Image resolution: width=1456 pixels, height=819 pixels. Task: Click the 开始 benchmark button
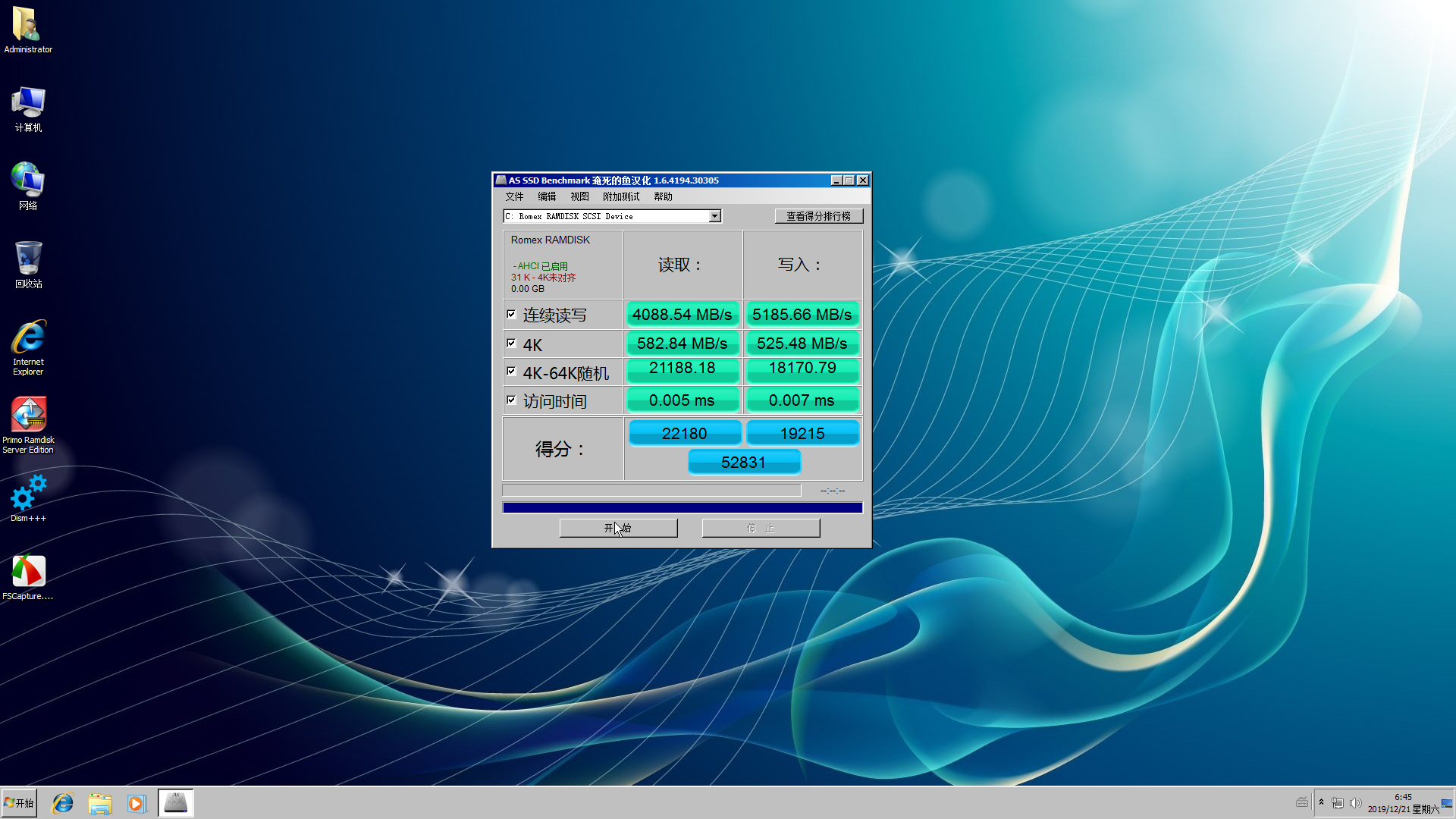(x=618, y=528)
